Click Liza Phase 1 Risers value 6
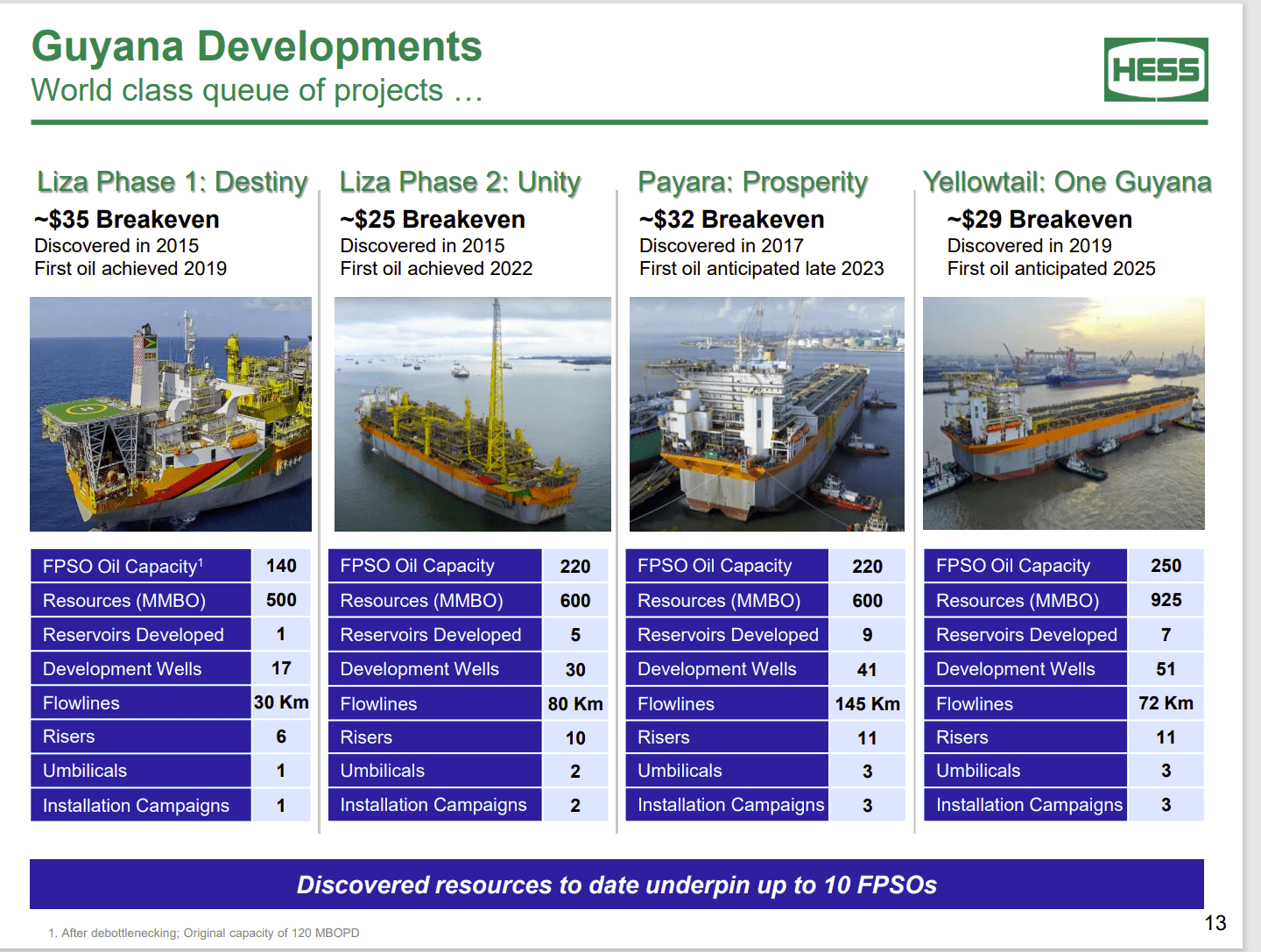The height and width of the screenshot is (952, 1261). 281,737
